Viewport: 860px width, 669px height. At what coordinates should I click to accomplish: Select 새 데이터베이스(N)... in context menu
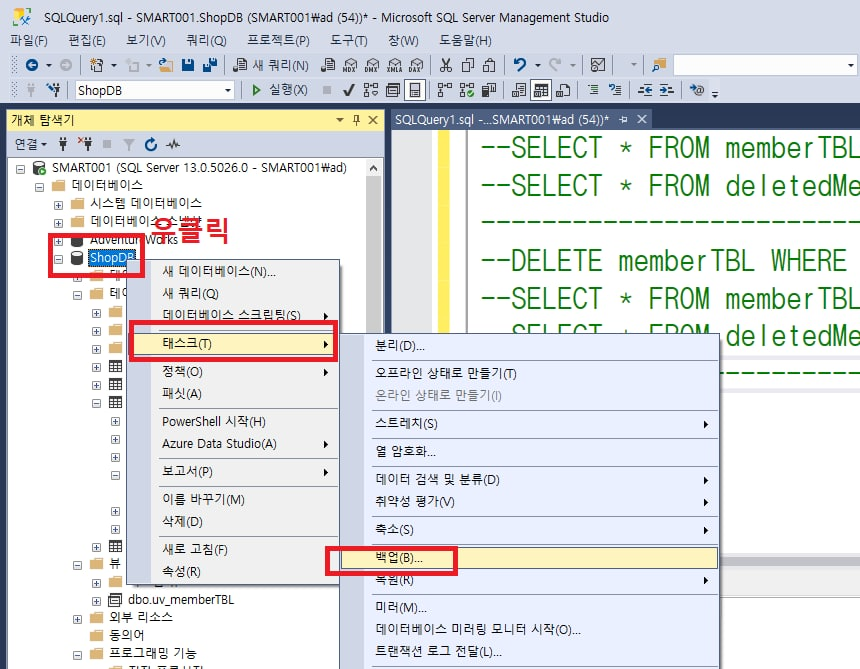219,271
